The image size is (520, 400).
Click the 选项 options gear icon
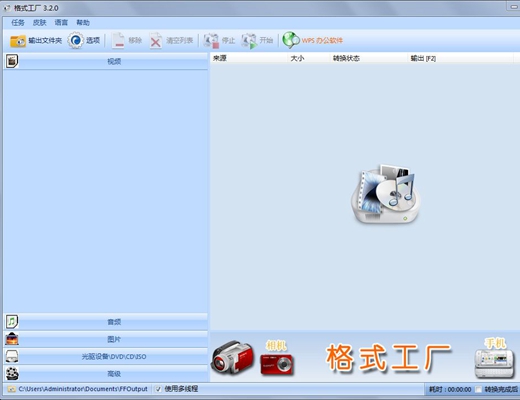[76, 41]
